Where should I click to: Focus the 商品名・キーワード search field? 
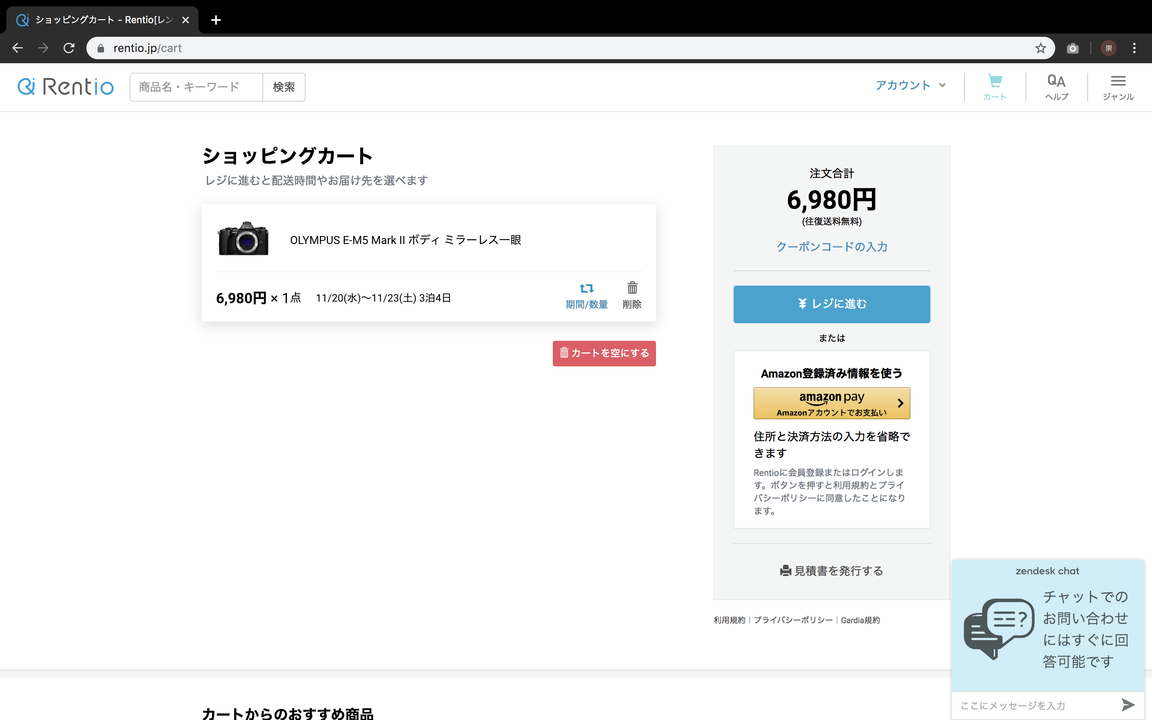[196, 87]
